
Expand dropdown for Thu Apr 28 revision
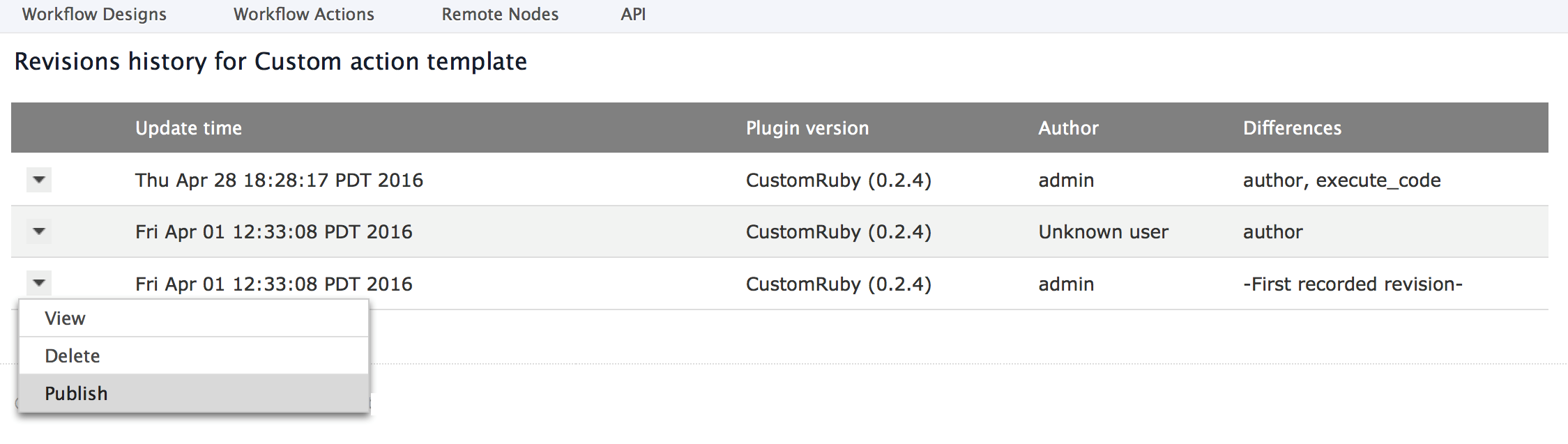[x=39, y=180]
